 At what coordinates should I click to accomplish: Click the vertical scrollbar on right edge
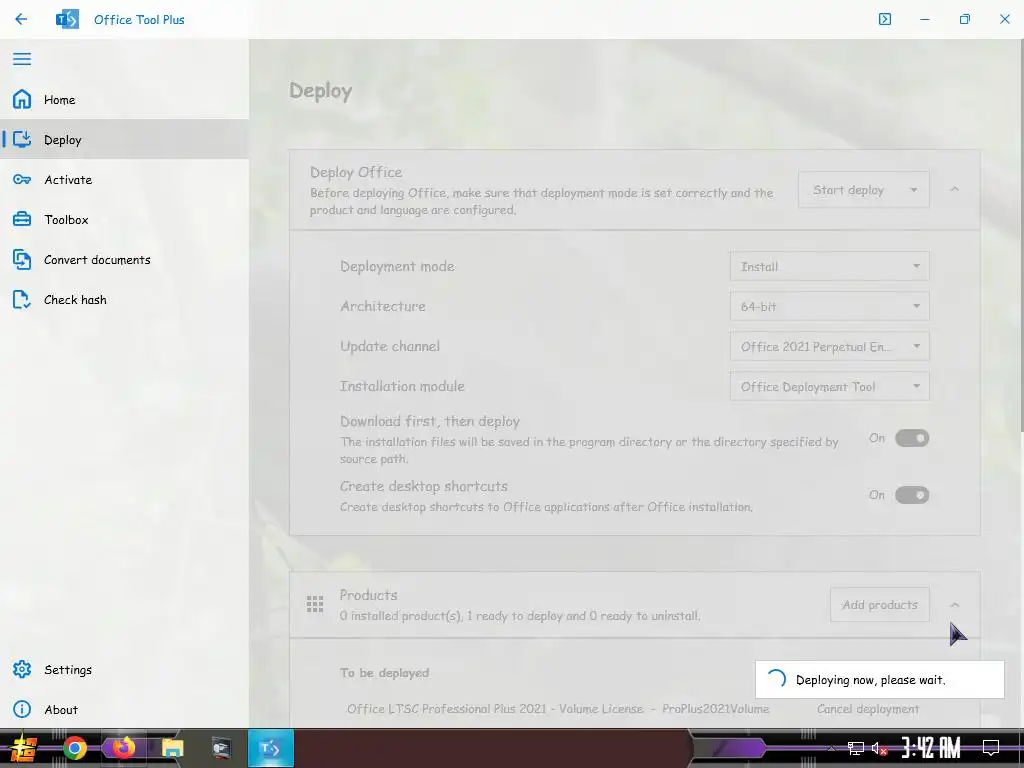point(1020,235)
